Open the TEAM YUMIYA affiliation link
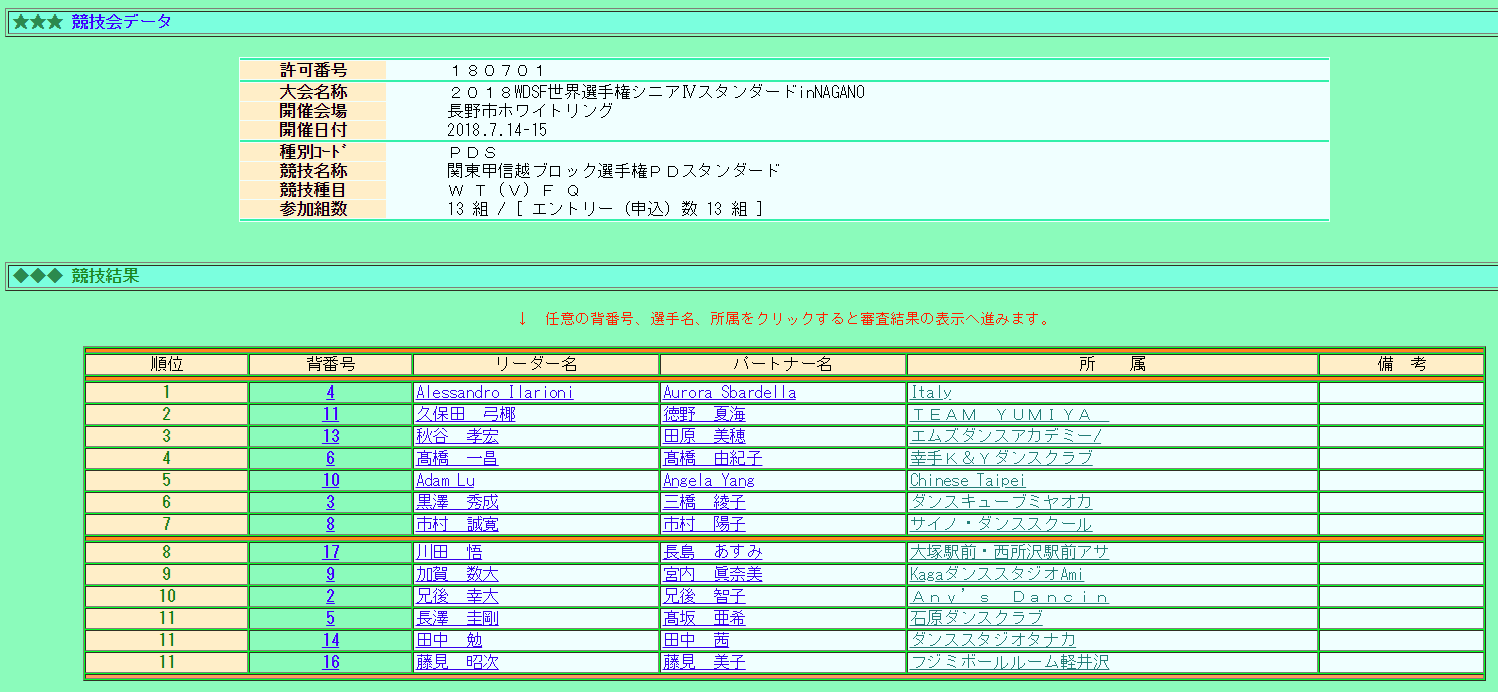This screenshot has height=692, width=1498. (x=1009, y=415)
